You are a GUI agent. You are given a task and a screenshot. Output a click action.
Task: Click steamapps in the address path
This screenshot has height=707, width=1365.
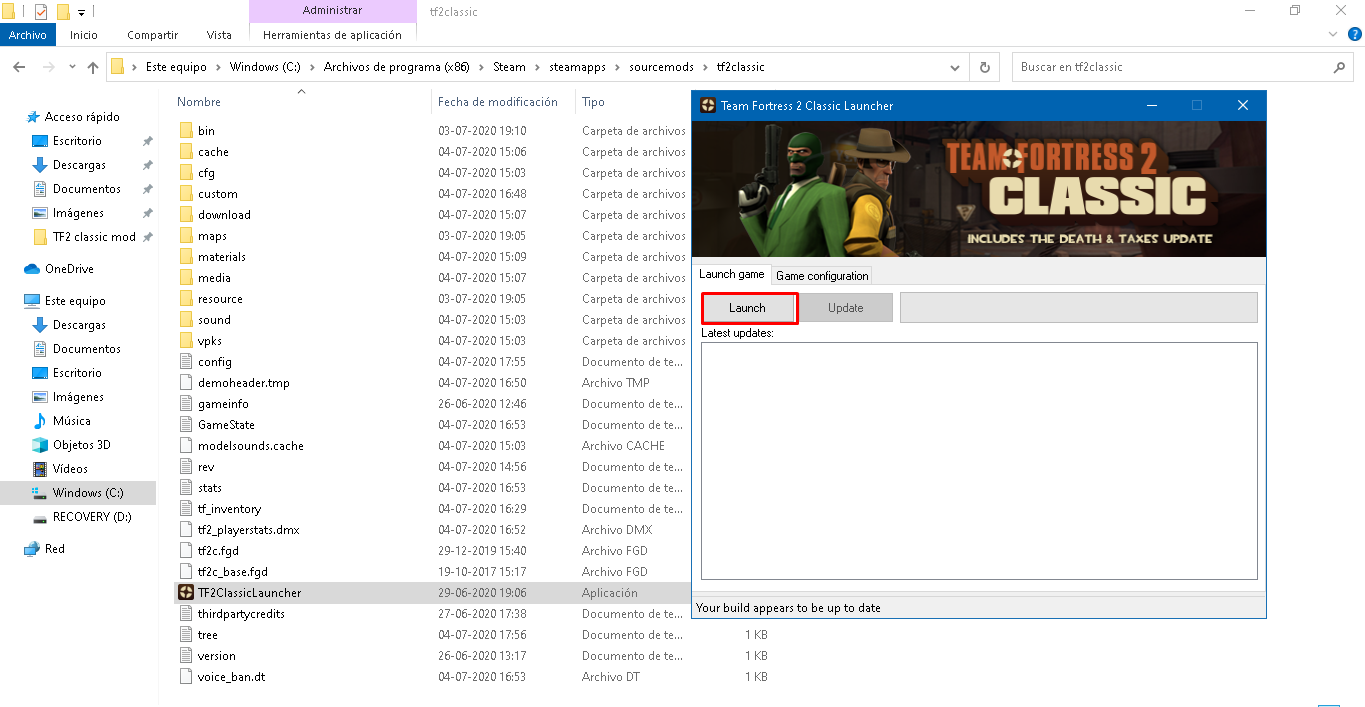pyautogui.click(x=577, y=67)
